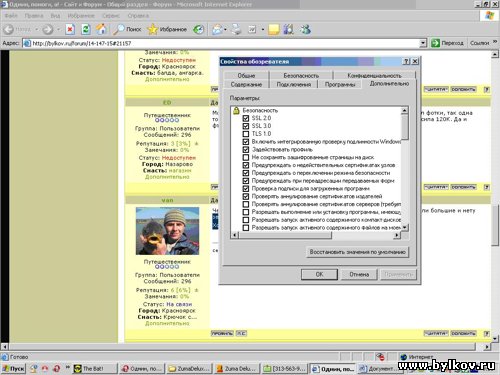
Task: Go to the Home page icon
Action: [101, 29]
